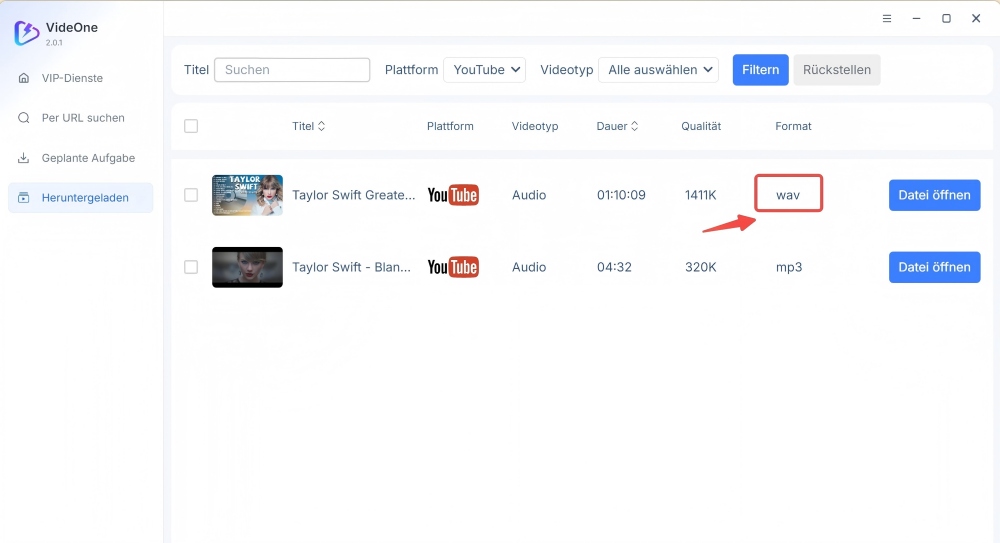1000x543 pixels.
Task: Click the Filtern button
Action: (760, 70)
